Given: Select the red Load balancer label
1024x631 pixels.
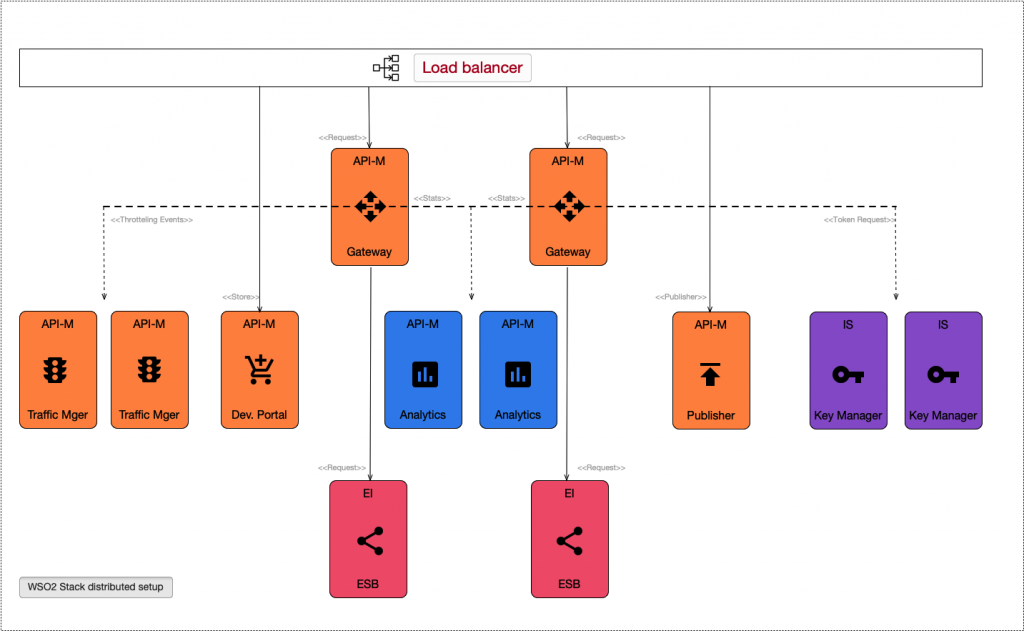Looking at the screenshot, I should [472, 68].
